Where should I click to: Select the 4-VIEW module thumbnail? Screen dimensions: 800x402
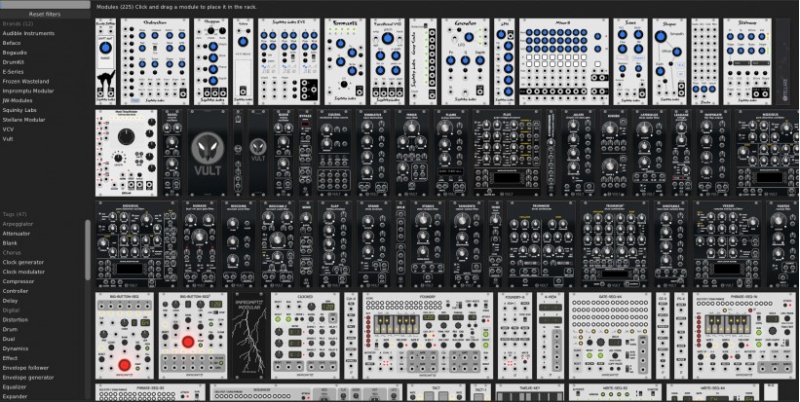click(550, 336)
